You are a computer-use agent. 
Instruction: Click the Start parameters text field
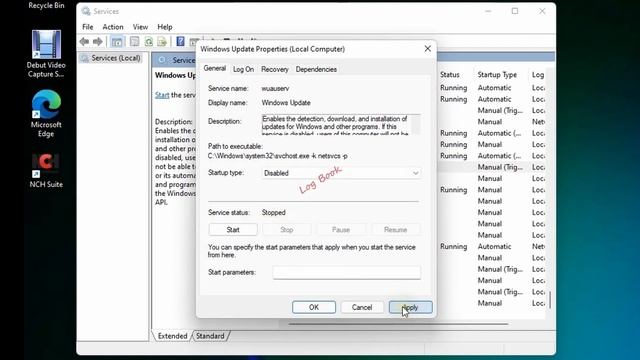click(347, 272)
